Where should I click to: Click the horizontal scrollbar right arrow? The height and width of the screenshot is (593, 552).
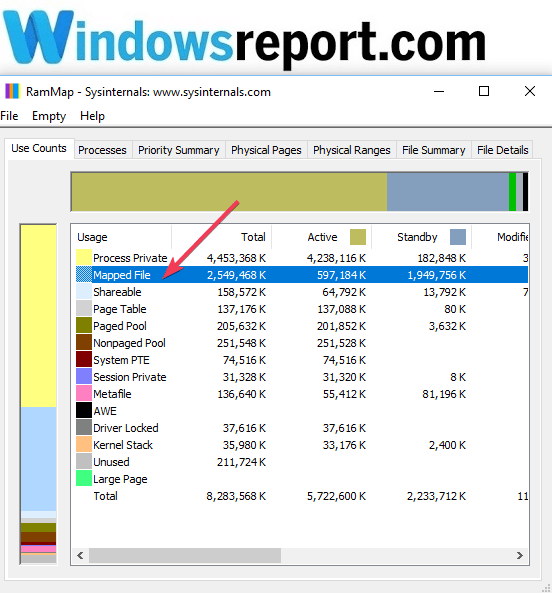coord(520,555)
